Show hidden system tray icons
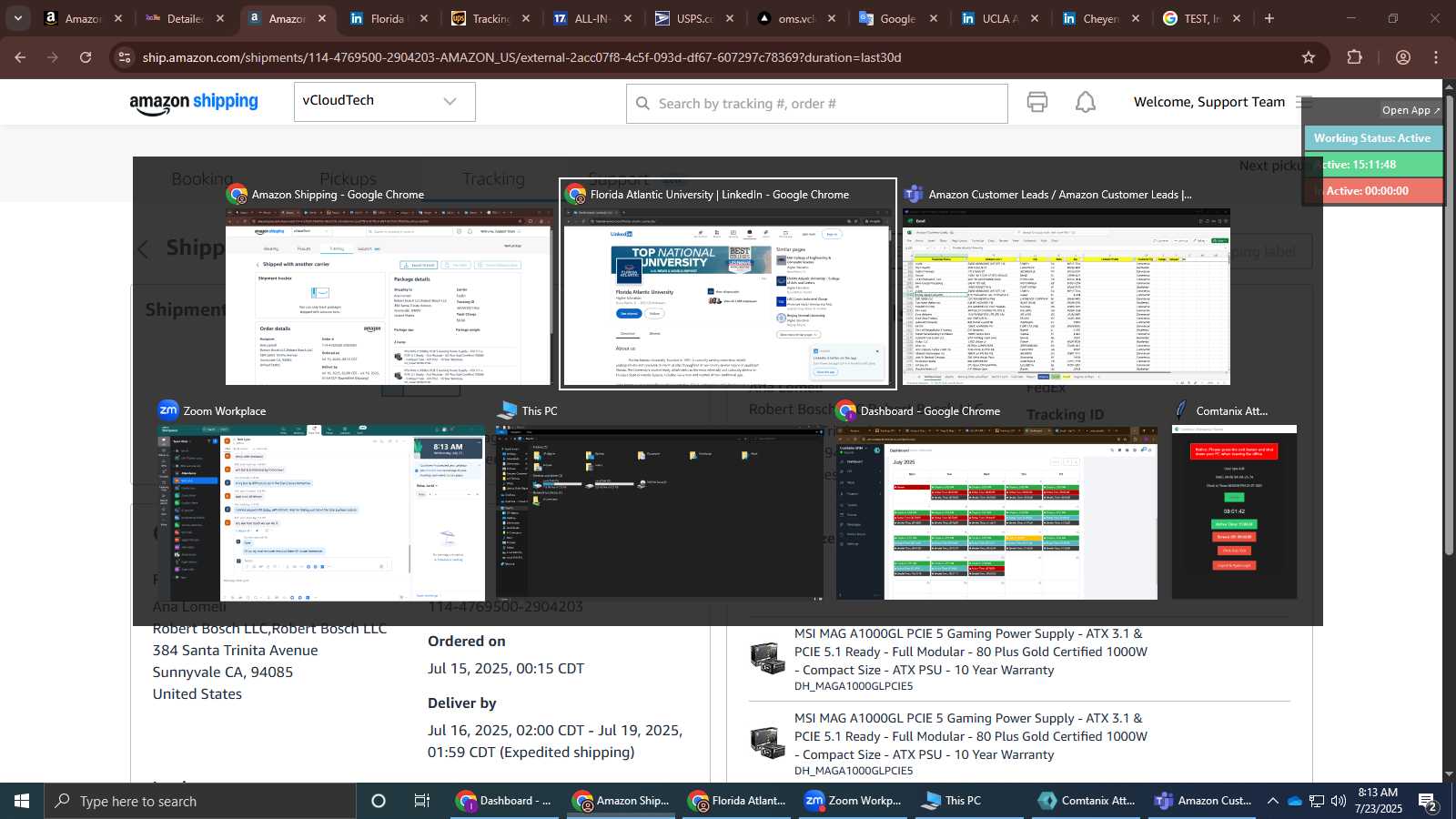Image resolution: width=1456 pixels, height=819 pixels. click(x=1272, y=801)
